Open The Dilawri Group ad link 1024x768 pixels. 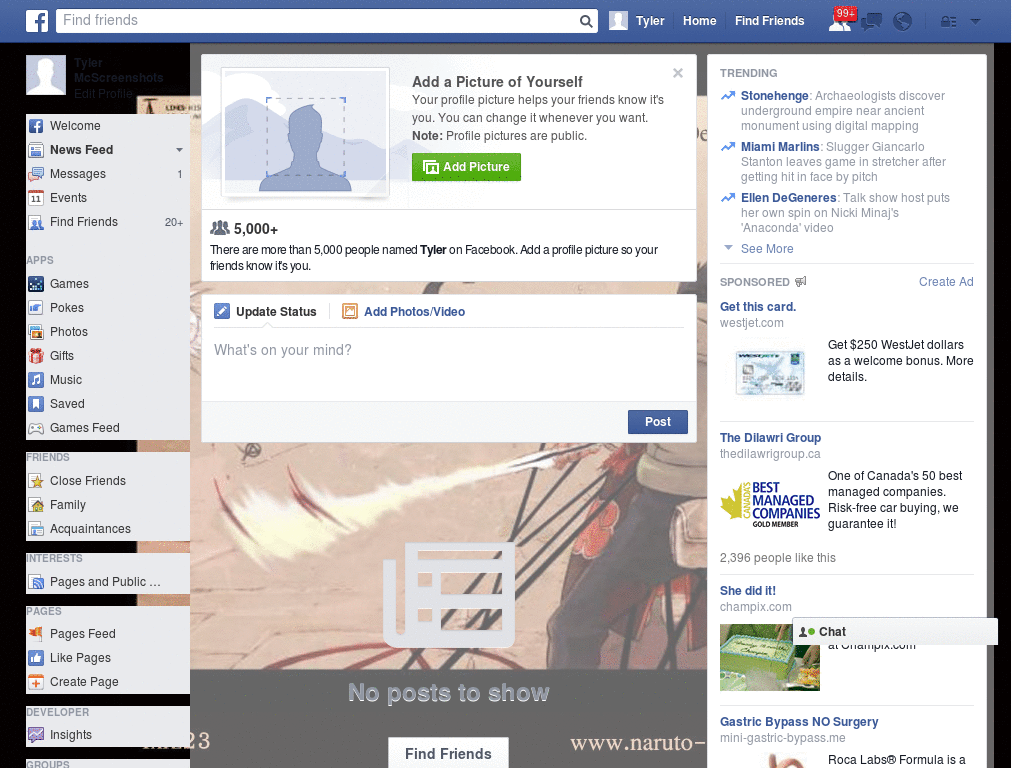(x=770, y=438)
